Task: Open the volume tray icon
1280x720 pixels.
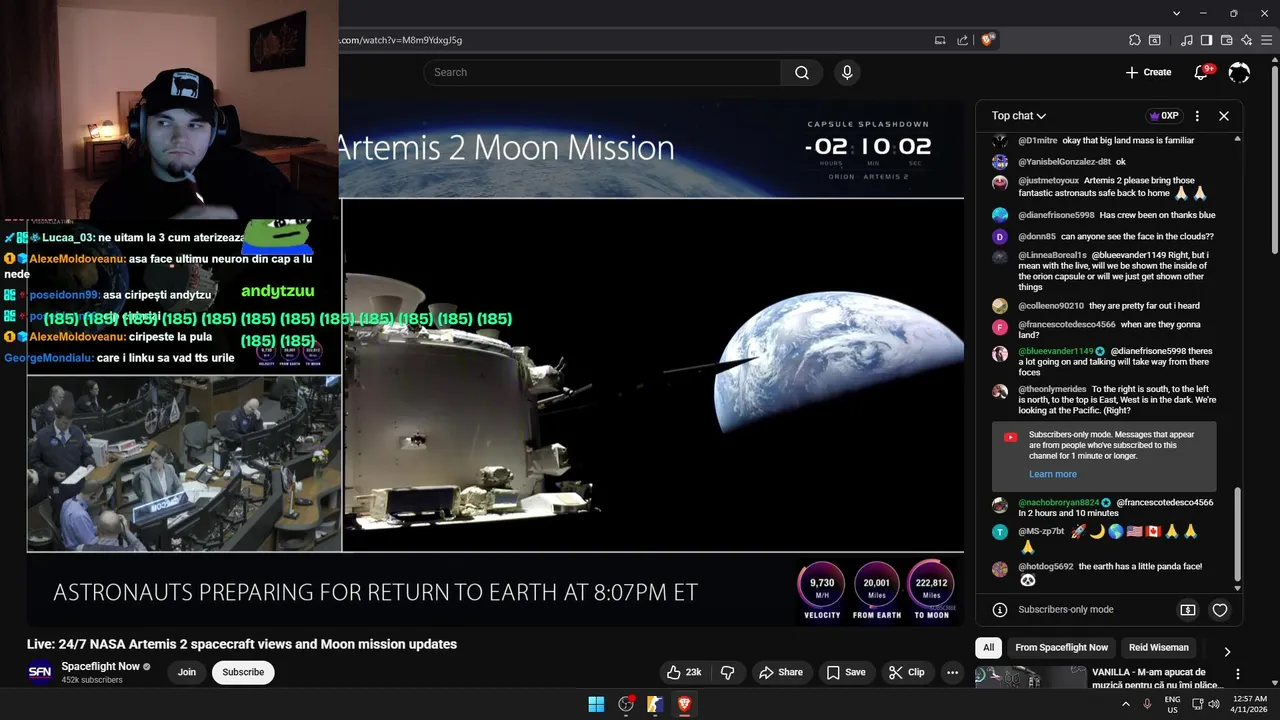Action: pyautogui.click(x=1214, y=704)
